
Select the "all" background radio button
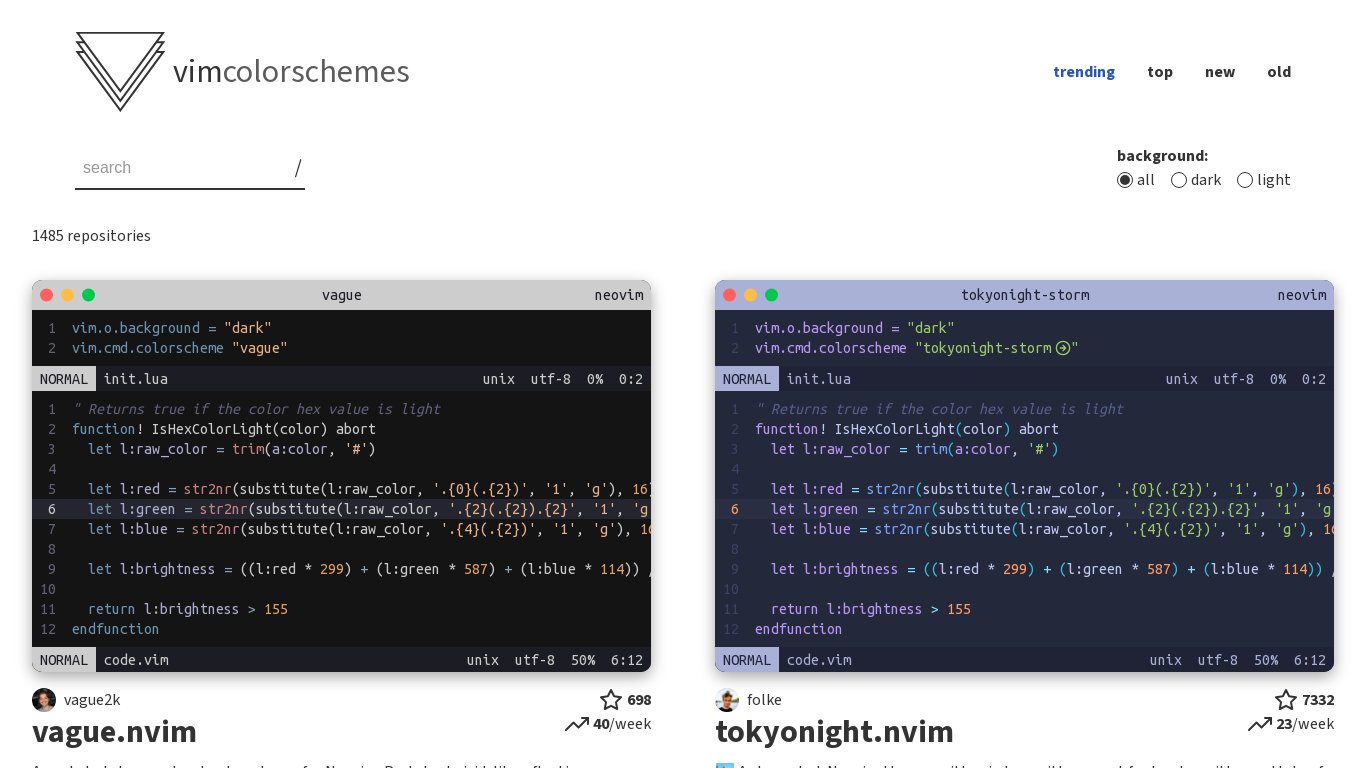pos(1125,180)
